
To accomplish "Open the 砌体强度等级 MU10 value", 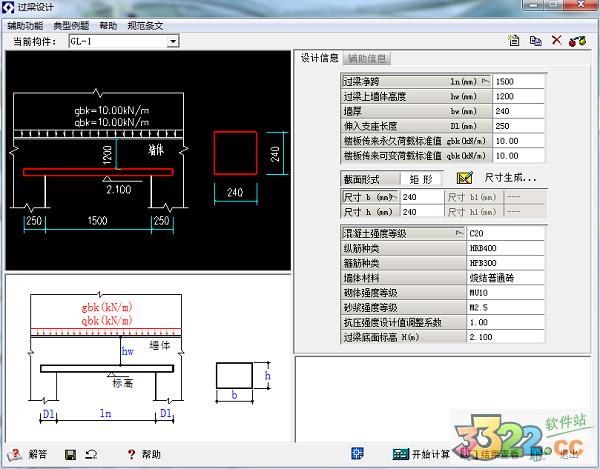I will [x=505, y=293].
